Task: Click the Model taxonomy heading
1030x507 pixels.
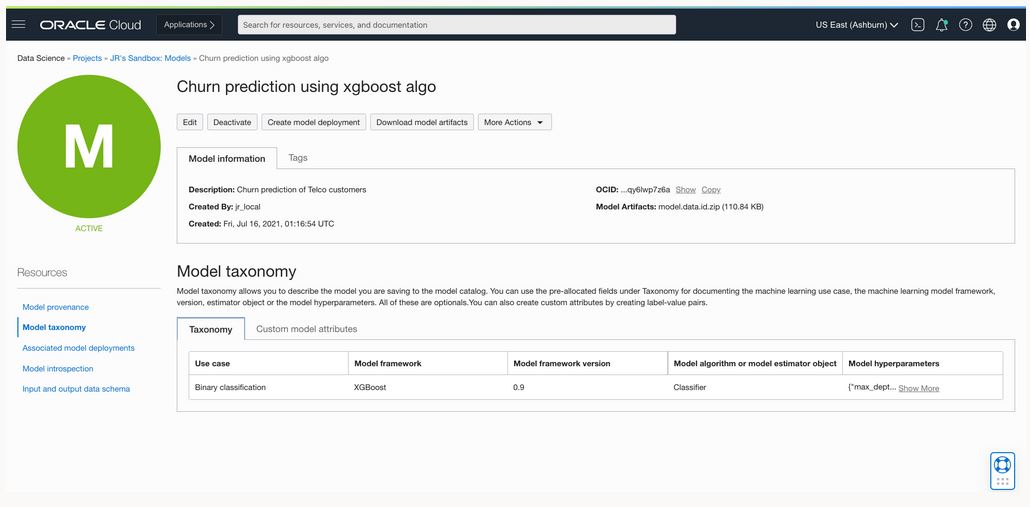Action: pyautogui.click(x=236, y=271)
